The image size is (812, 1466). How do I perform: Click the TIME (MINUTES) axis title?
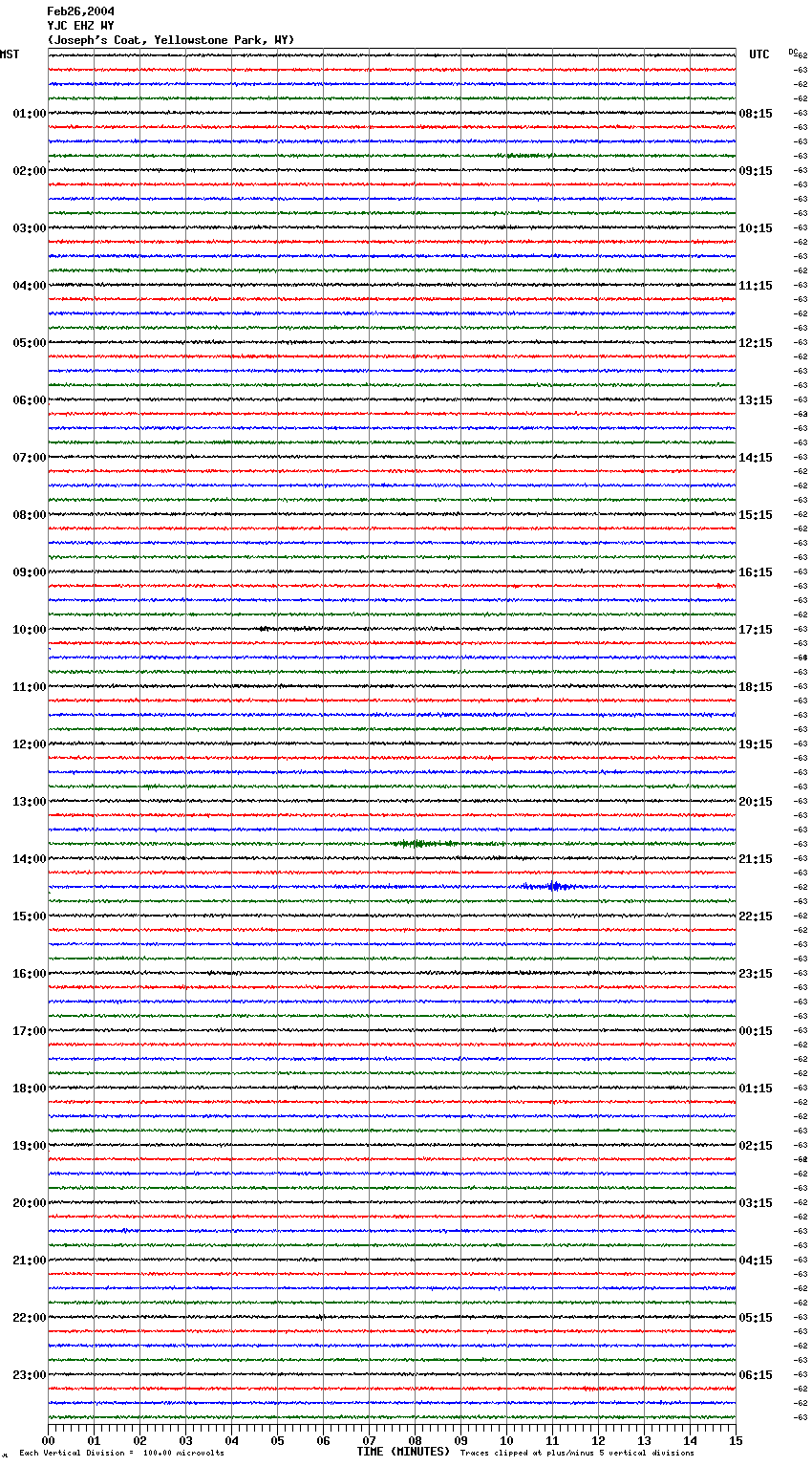click(403, 1452)
